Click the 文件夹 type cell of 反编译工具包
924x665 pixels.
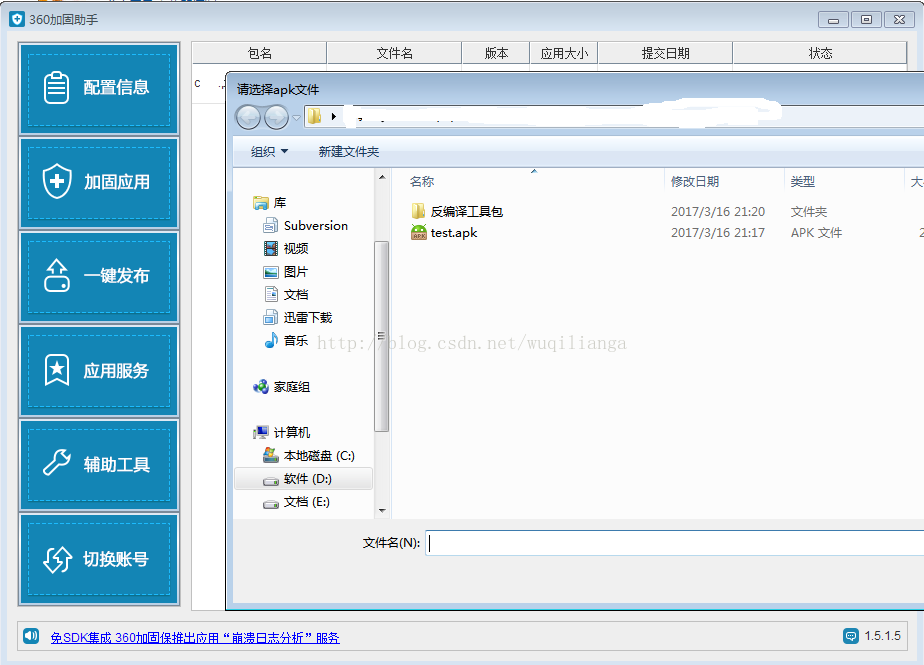tap(808, 212)
